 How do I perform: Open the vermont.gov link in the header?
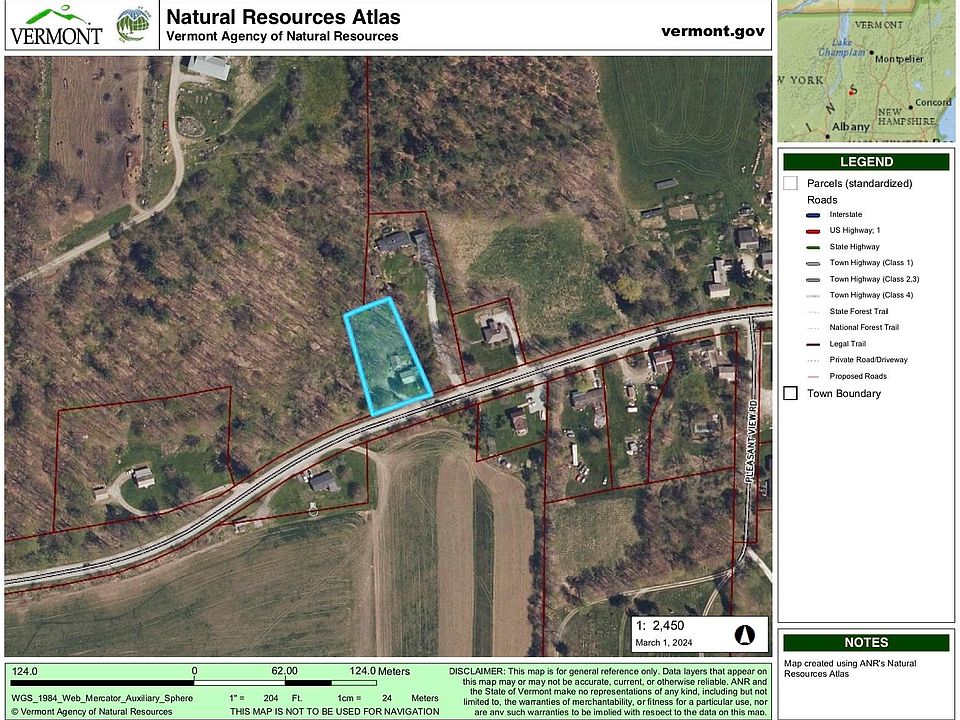click(x=713, y=31)
